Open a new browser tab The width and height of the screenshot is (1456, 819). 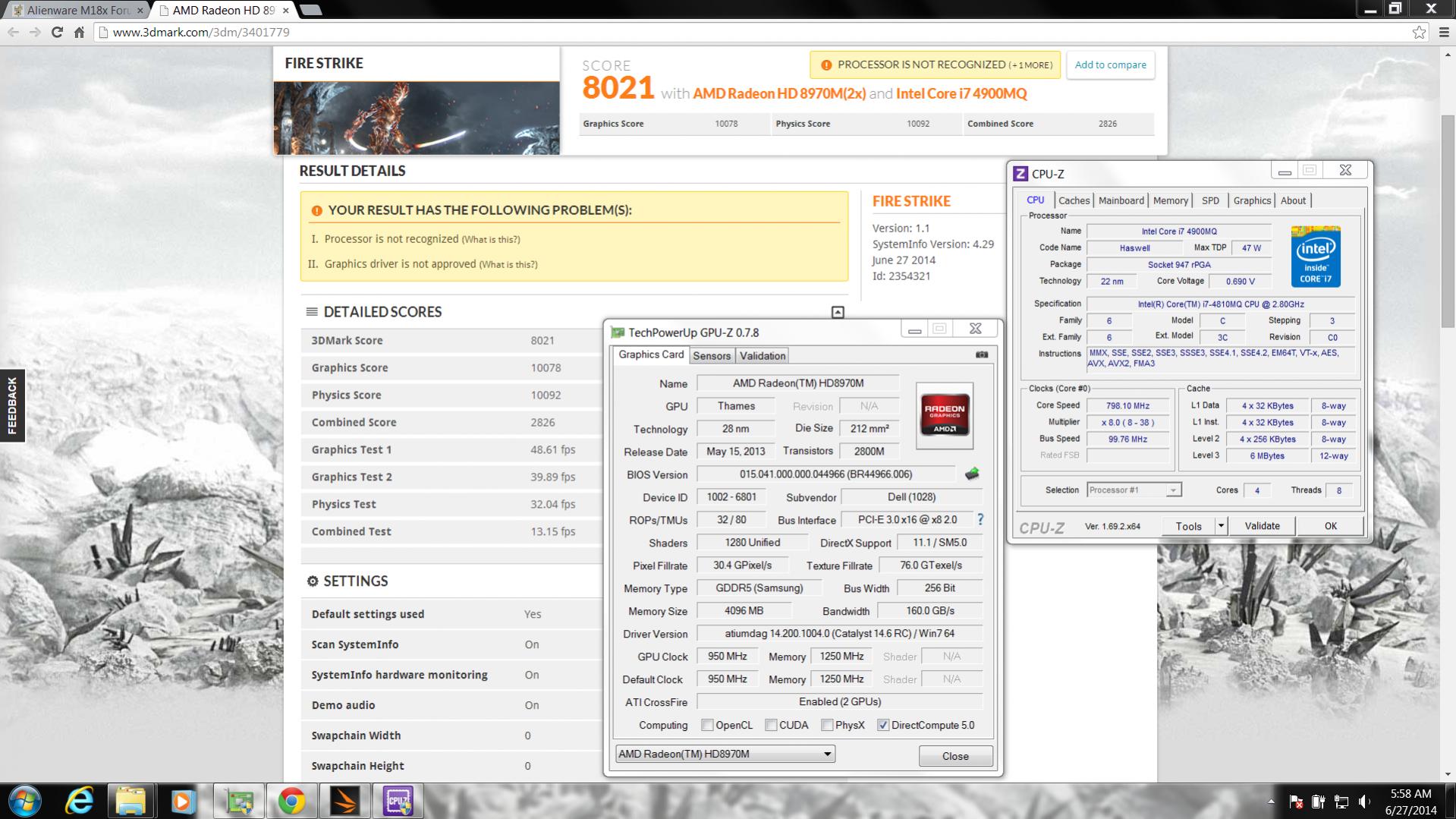310,11
